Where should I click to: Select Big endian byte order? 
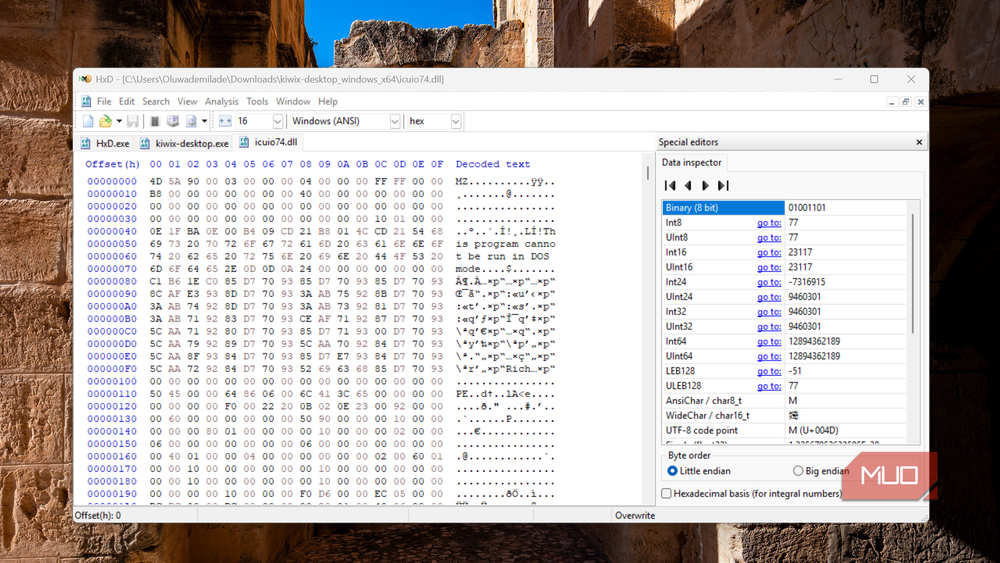tap(821, 471)
